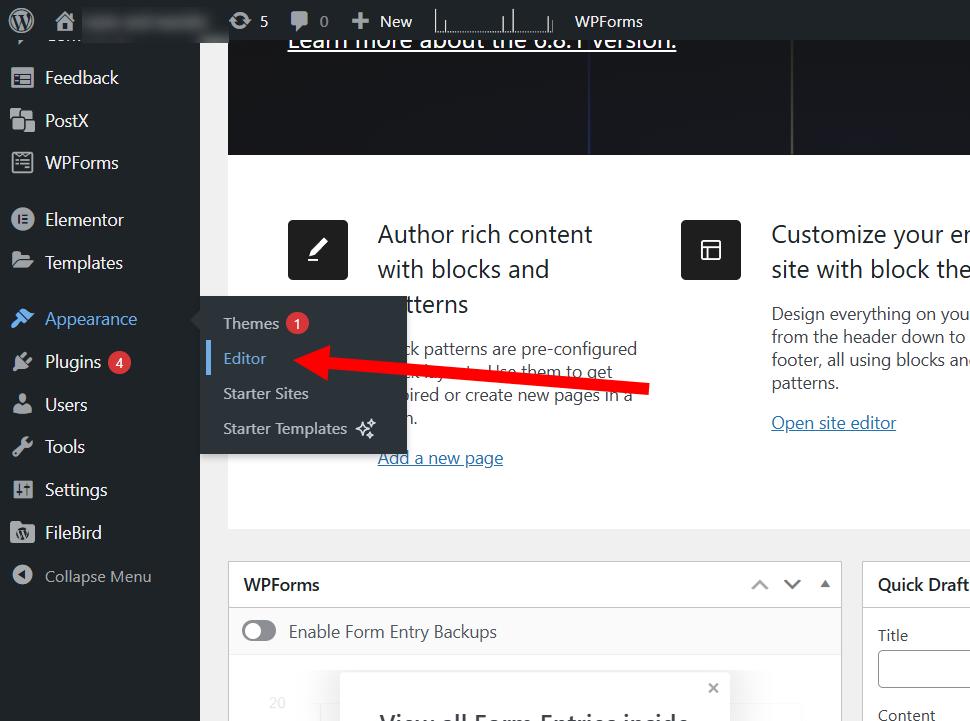Image resolution: width=970 pixels, height=721 pixels.
Task: Open Appearance menu label
Action: [x=91, y=319]
